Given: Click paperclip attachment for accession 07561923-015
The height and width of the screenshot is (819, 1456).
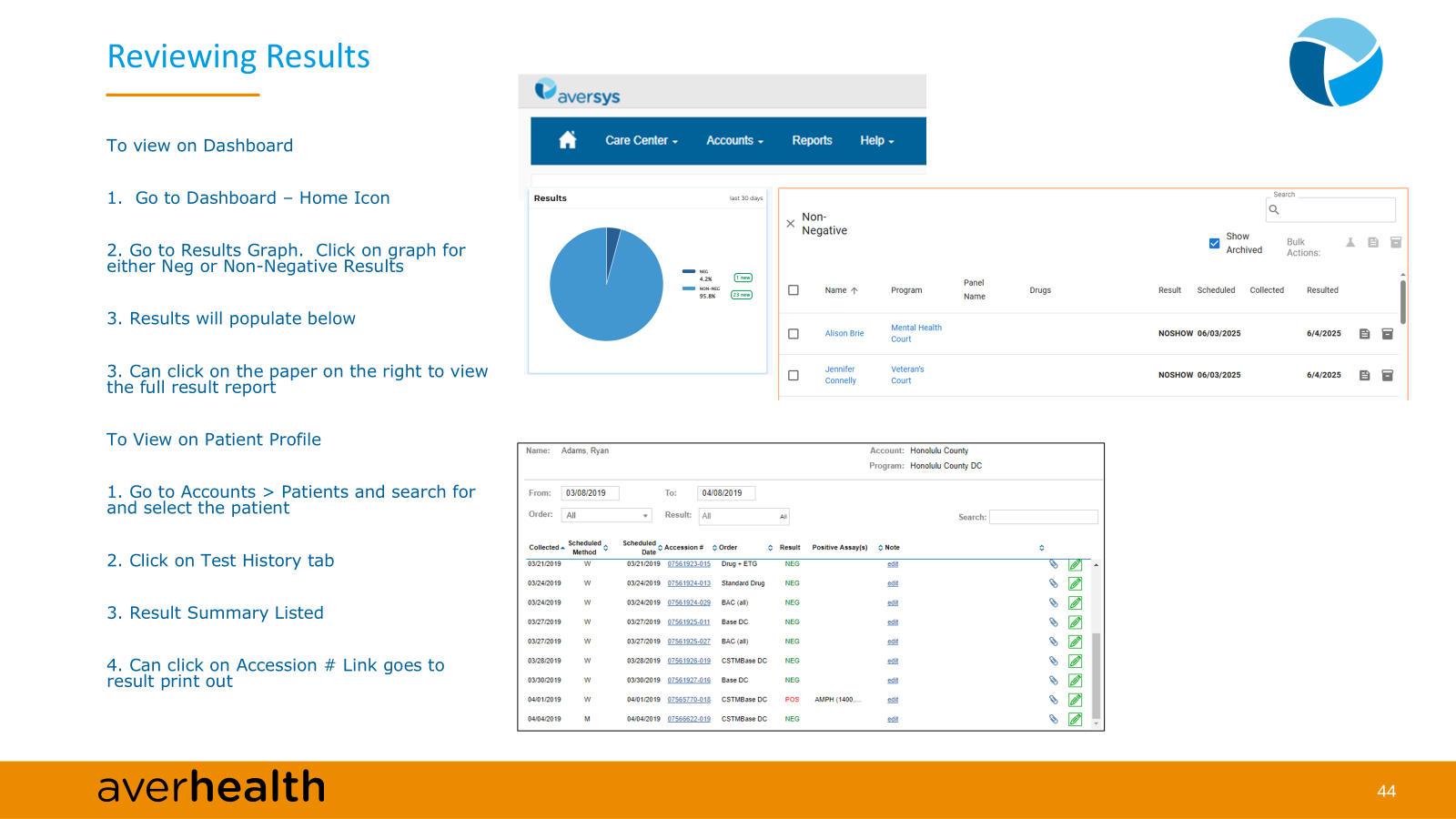Looking at the screenshot, I should pyautogui.click(x=1054, y=564).
